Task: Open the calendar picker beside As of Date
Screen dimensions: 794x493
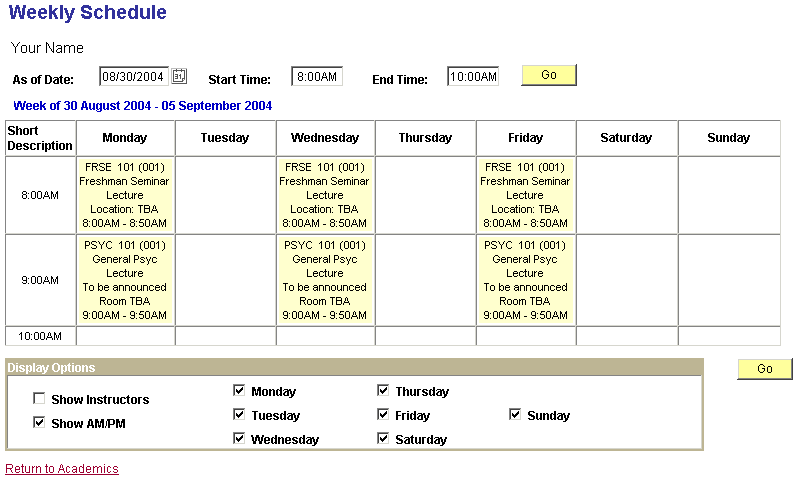Action: tap(180, 76)
